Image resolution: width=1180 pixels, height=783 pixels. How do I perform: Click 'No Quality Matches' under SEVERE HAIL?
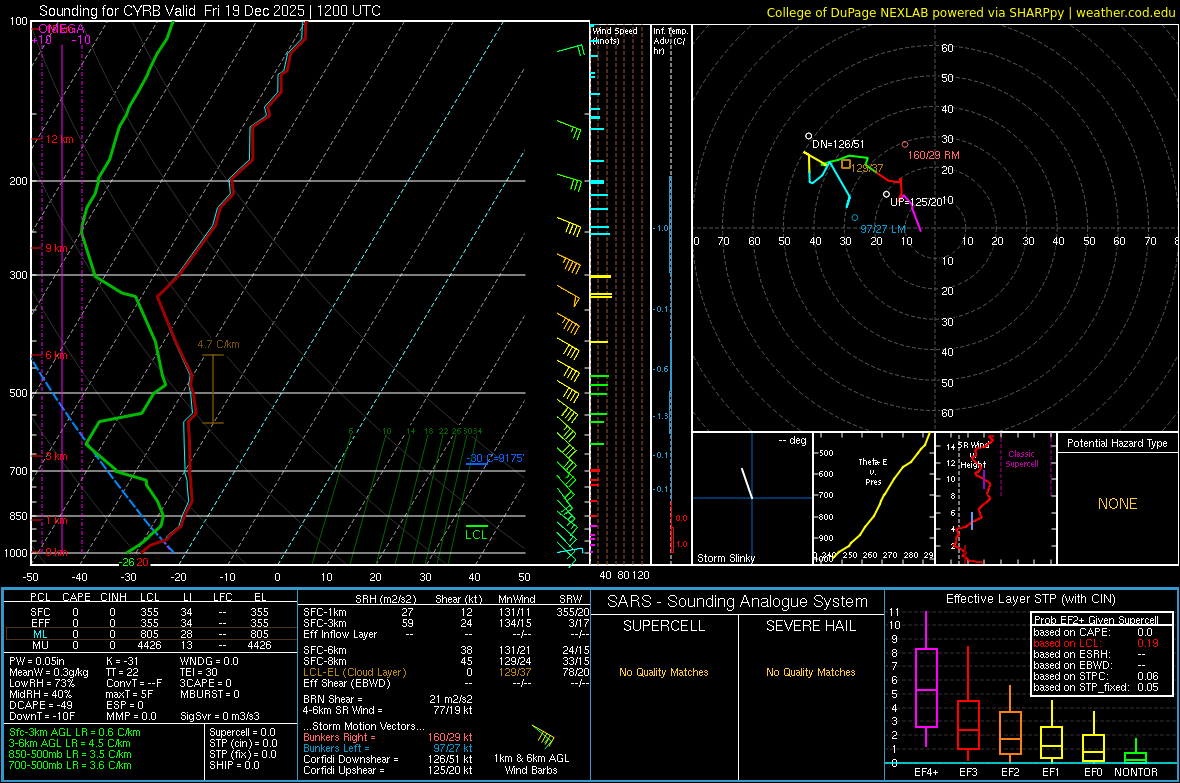(x=810, y=672)
